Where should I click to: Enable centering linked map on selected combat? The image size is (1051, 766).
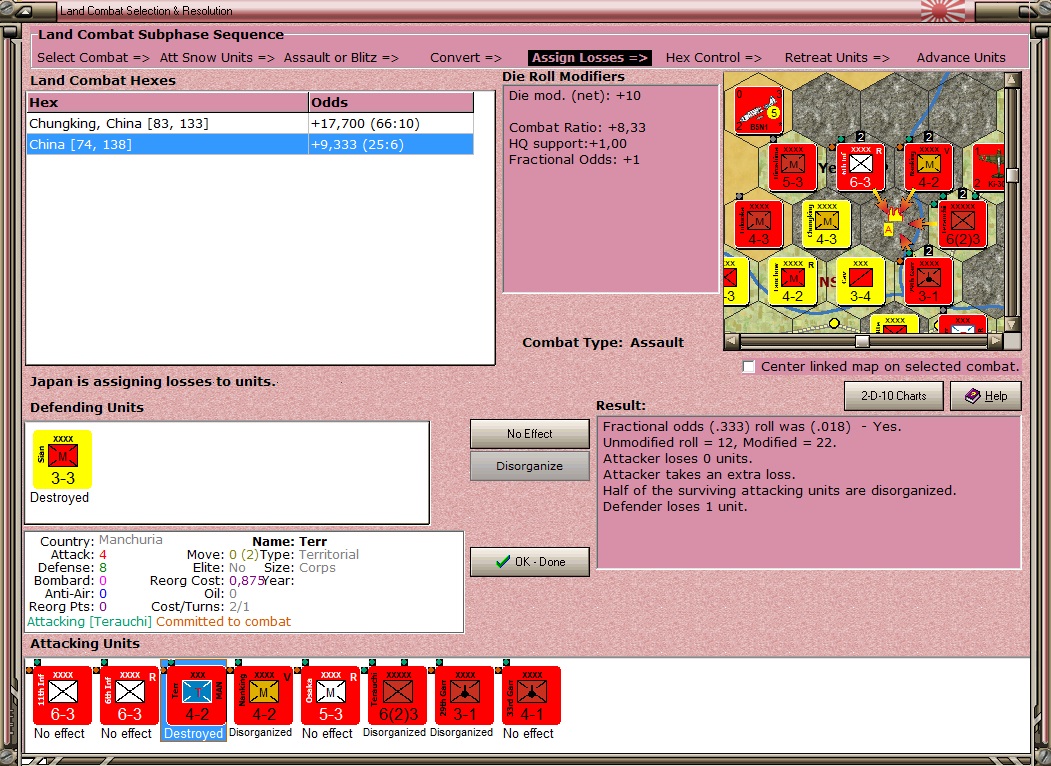coord(749,367)
